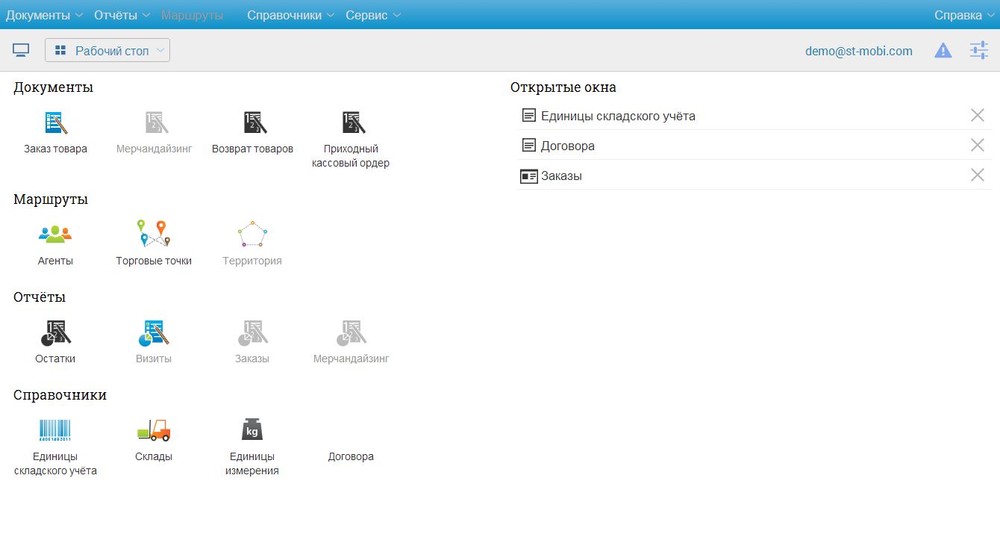Image resolution: width=1000 pixels, height=549 pixels.
Task: Open the Справочники menu
Action: click(290, 15)
